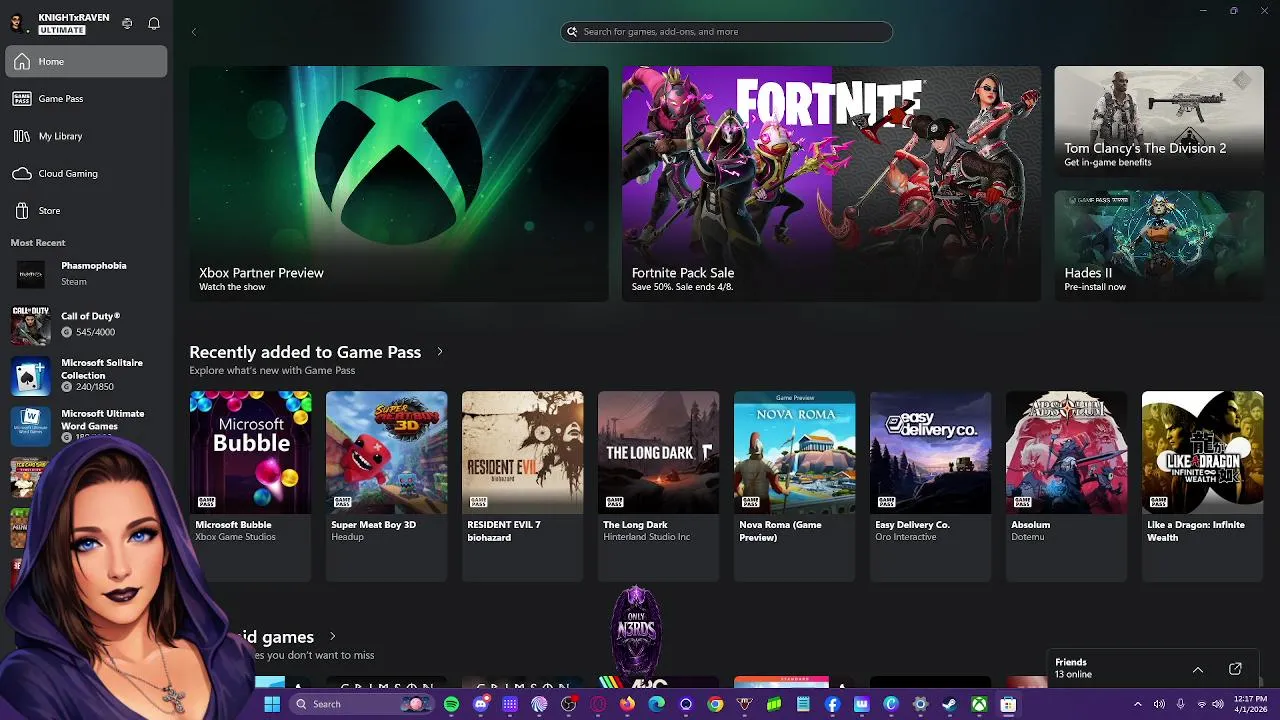
Task: Open Game Pass in the sidebar
Action: tap(86, 98)
